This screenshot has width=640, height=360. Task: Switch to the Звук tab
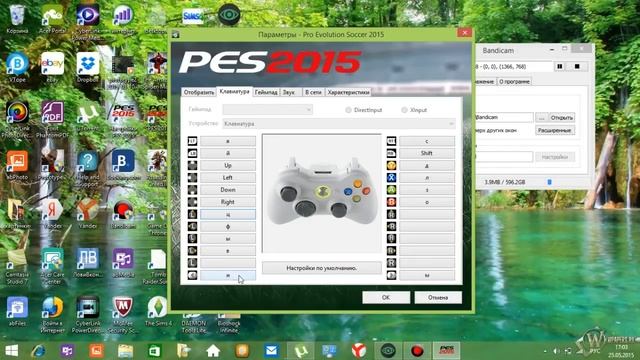(x=289, y=92)
